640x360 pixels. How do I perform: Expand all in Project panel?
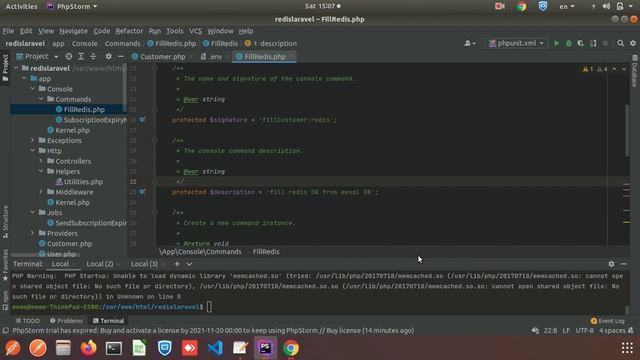pos(81,56)
